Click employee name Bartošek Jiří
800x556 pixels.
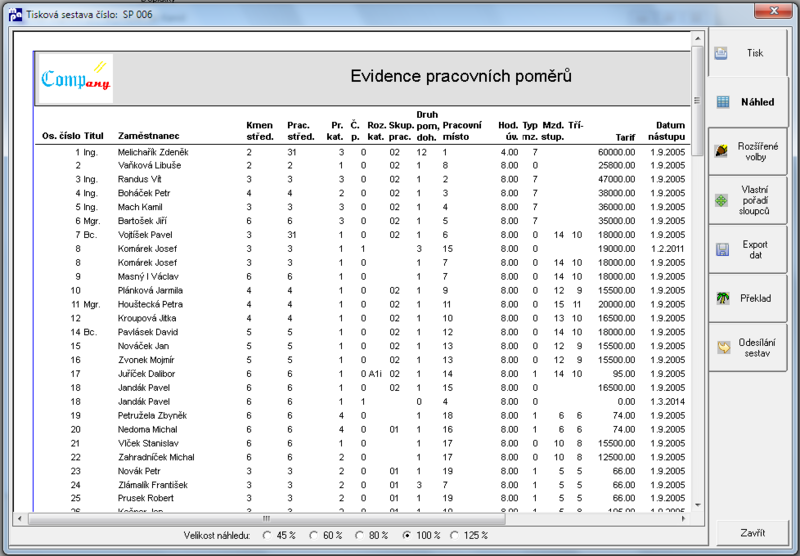(x=142, y=221)
